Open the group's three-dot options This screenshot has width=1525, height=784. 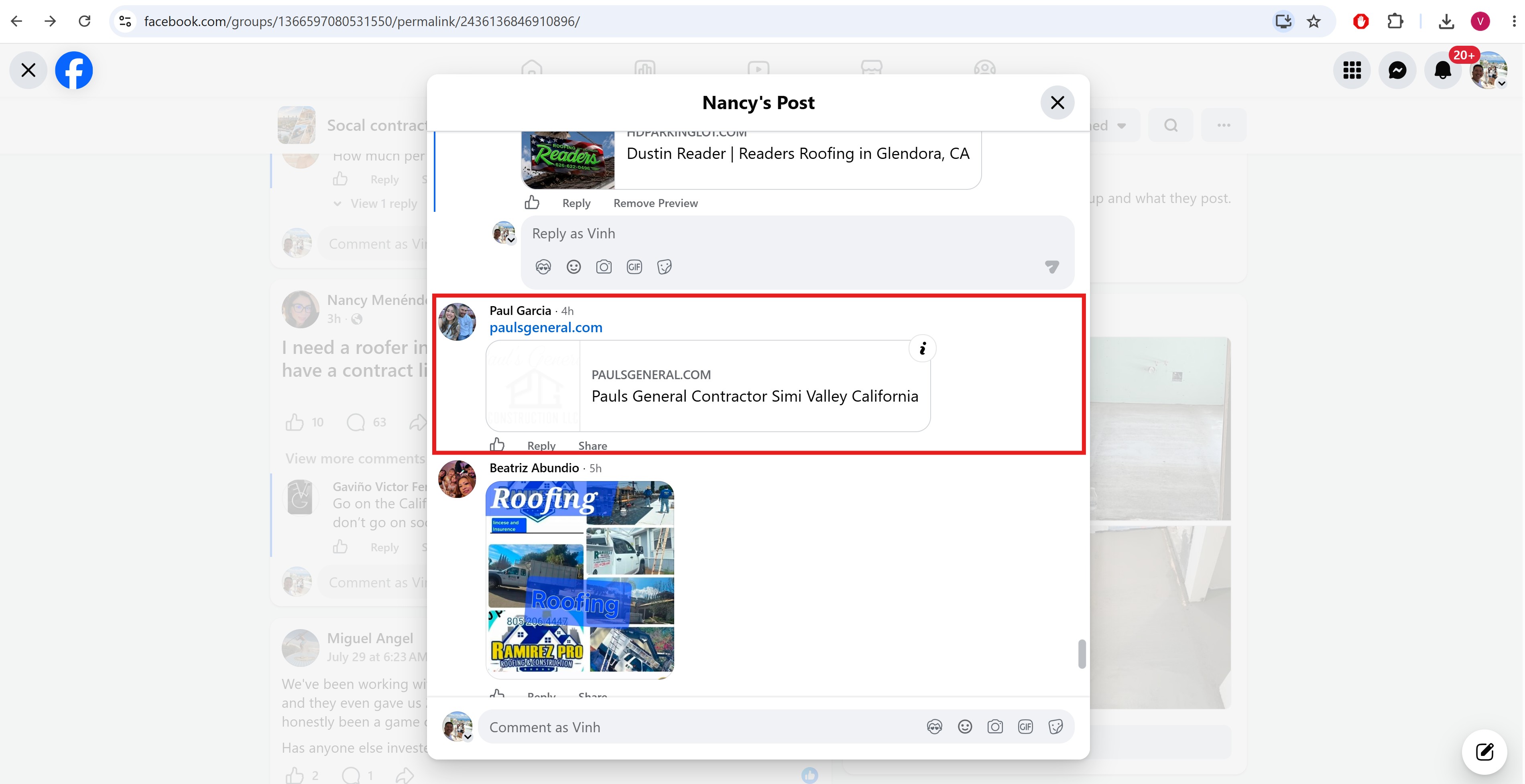(x=1224, y=126)
